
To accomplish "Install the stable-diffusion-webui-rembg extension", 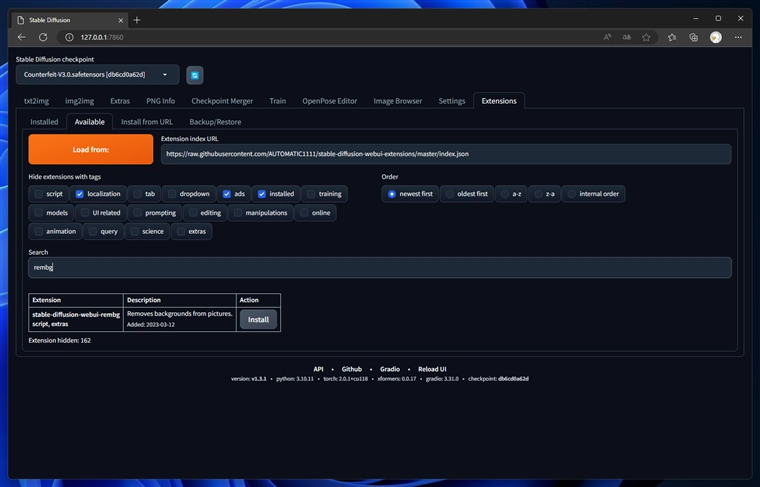I will (258, 320).
